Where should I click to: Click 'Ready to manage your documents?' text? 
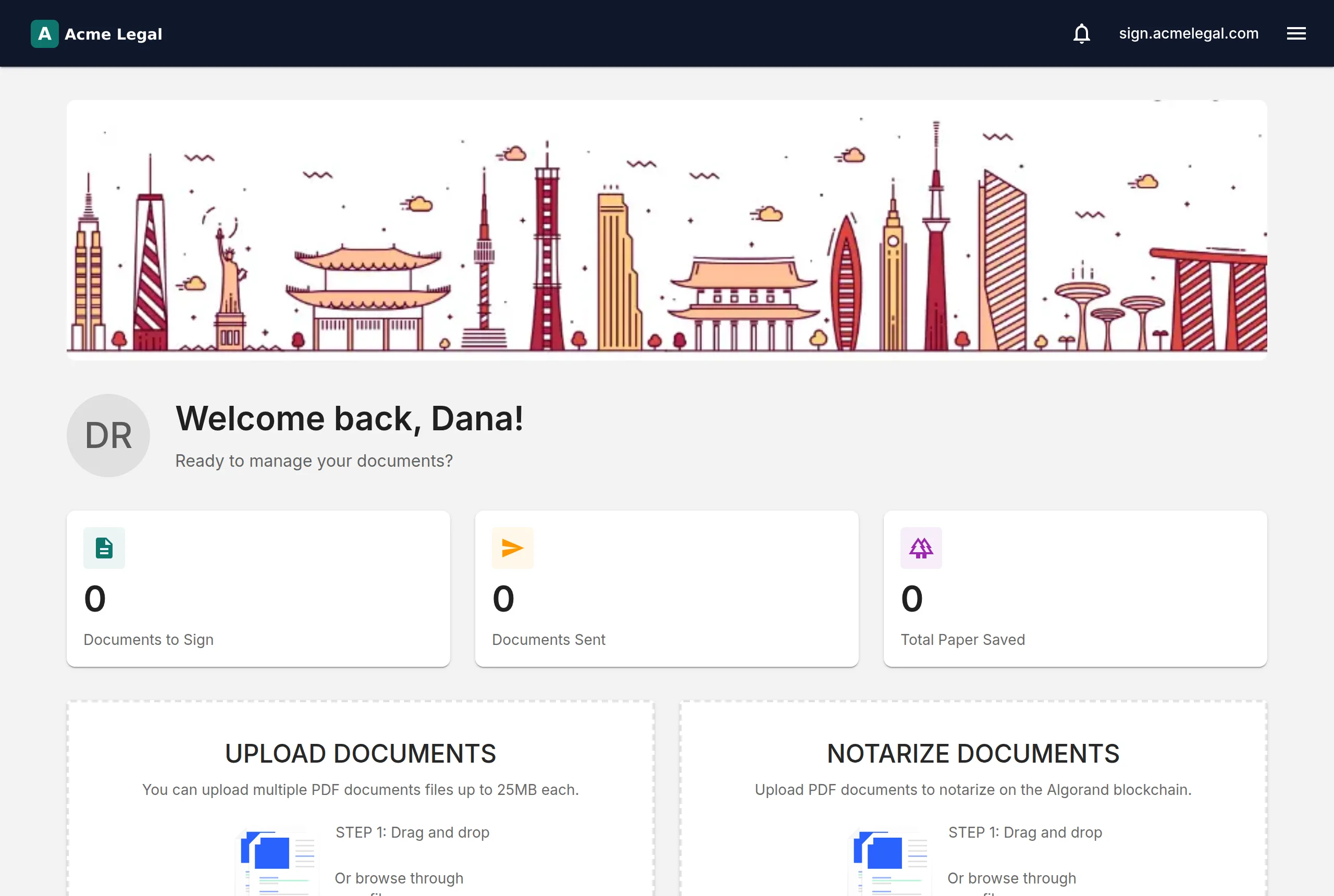pyautogui.click(x=314, y=461)
